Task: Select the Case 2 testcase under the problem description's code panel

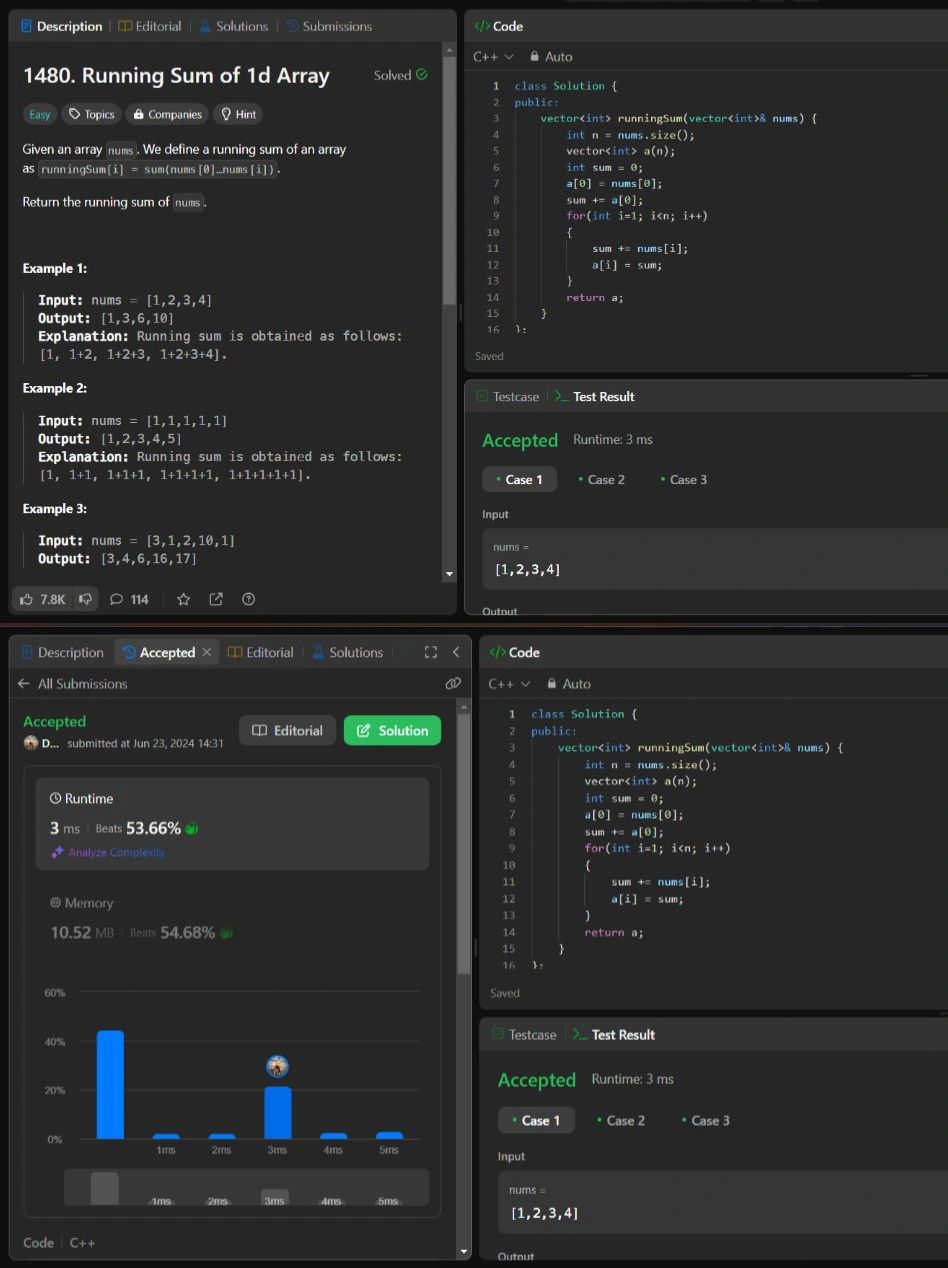Action: pyautogui.click(x=601, y=480)
